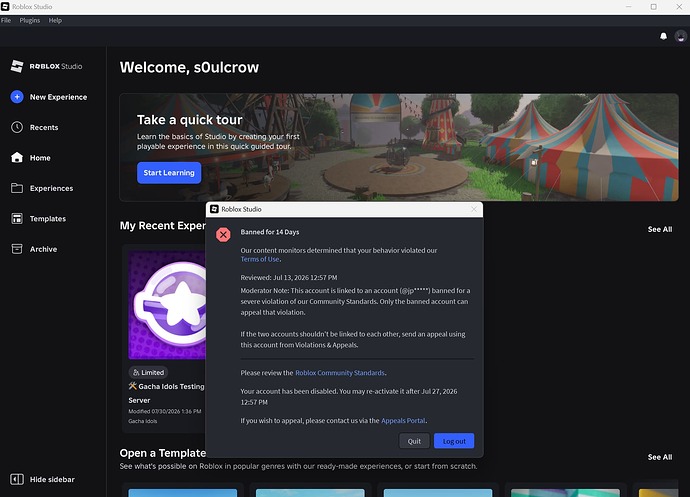The image size is (690, 497).
Task: Open Archive section in sidebar
Action: 44,249
